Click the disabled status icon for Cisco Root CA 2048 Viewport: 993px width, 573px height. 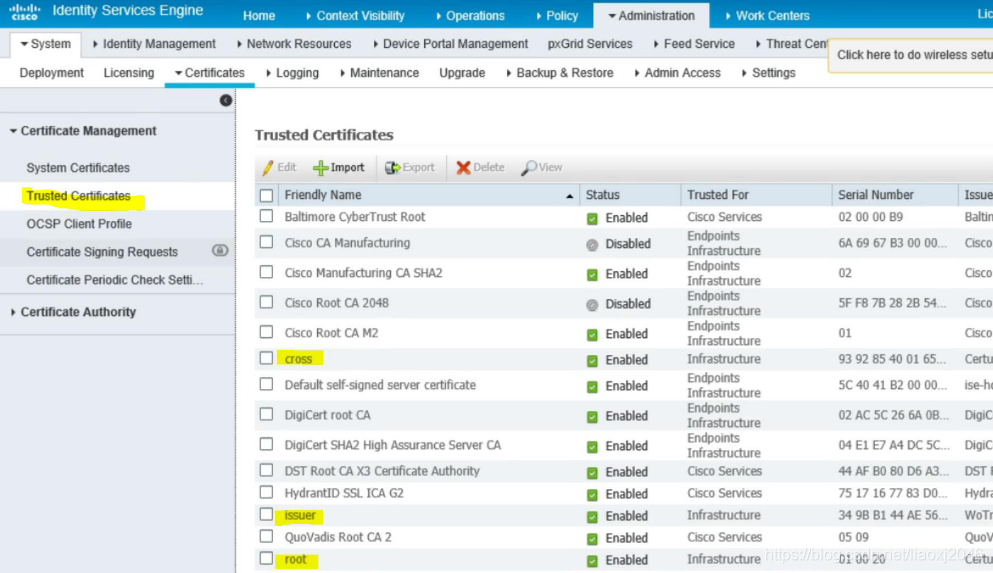pyautogui.click(x=592, y=305)
